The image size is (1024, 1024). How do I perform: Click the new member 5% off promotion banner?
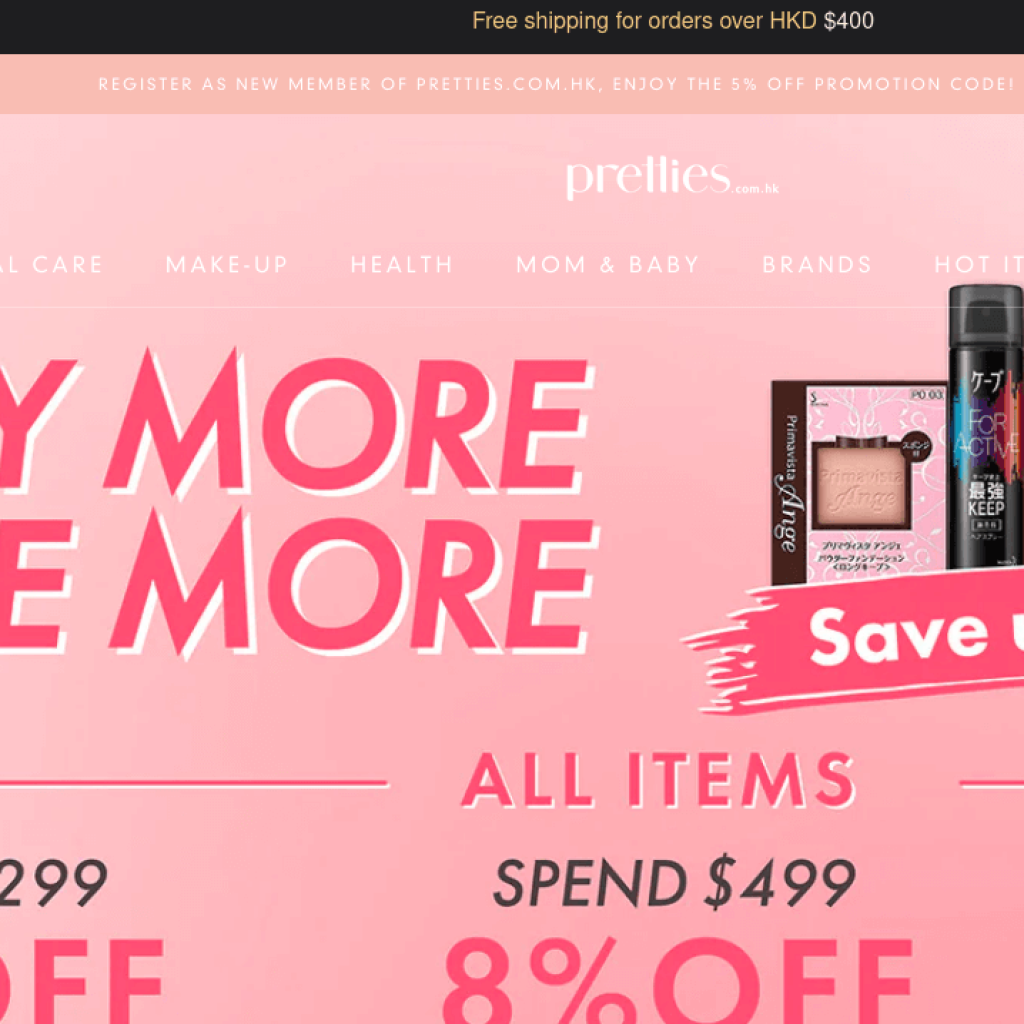(556, 84)
